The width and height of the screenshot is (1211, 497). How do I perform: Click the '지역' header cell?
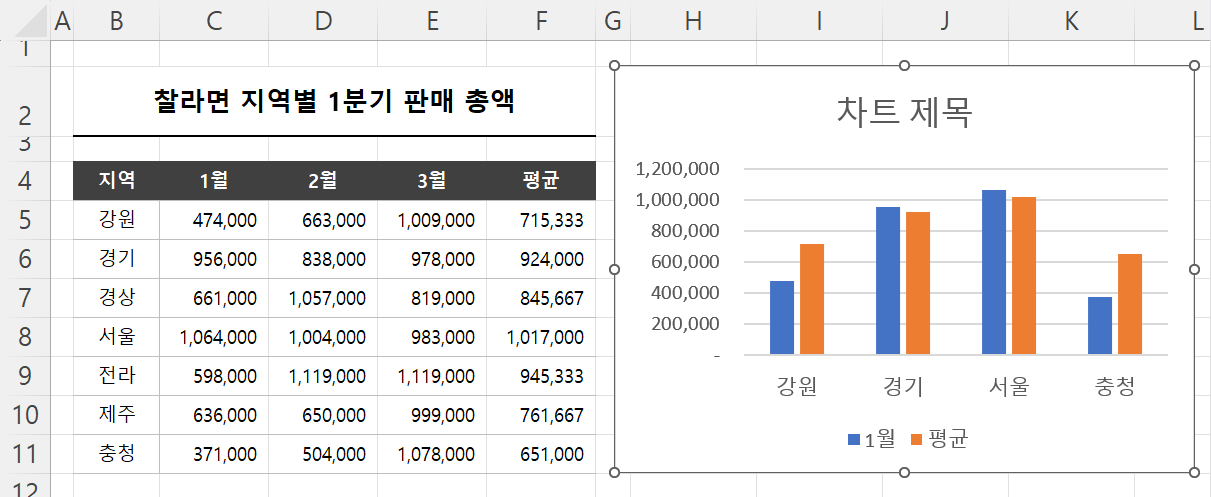pos(116,181)
